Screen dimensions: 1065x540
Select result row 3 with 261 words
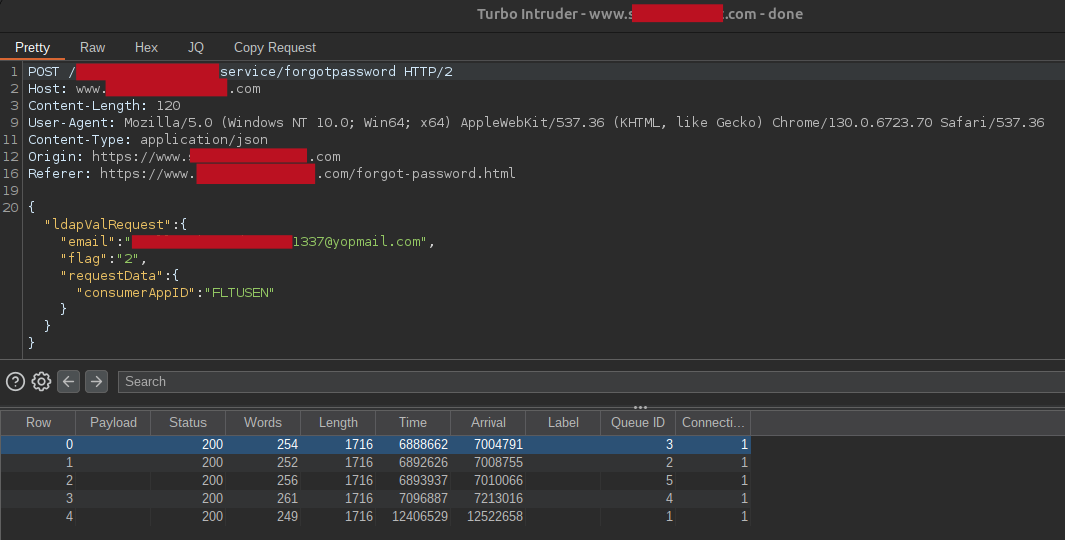tap(375, 498)
